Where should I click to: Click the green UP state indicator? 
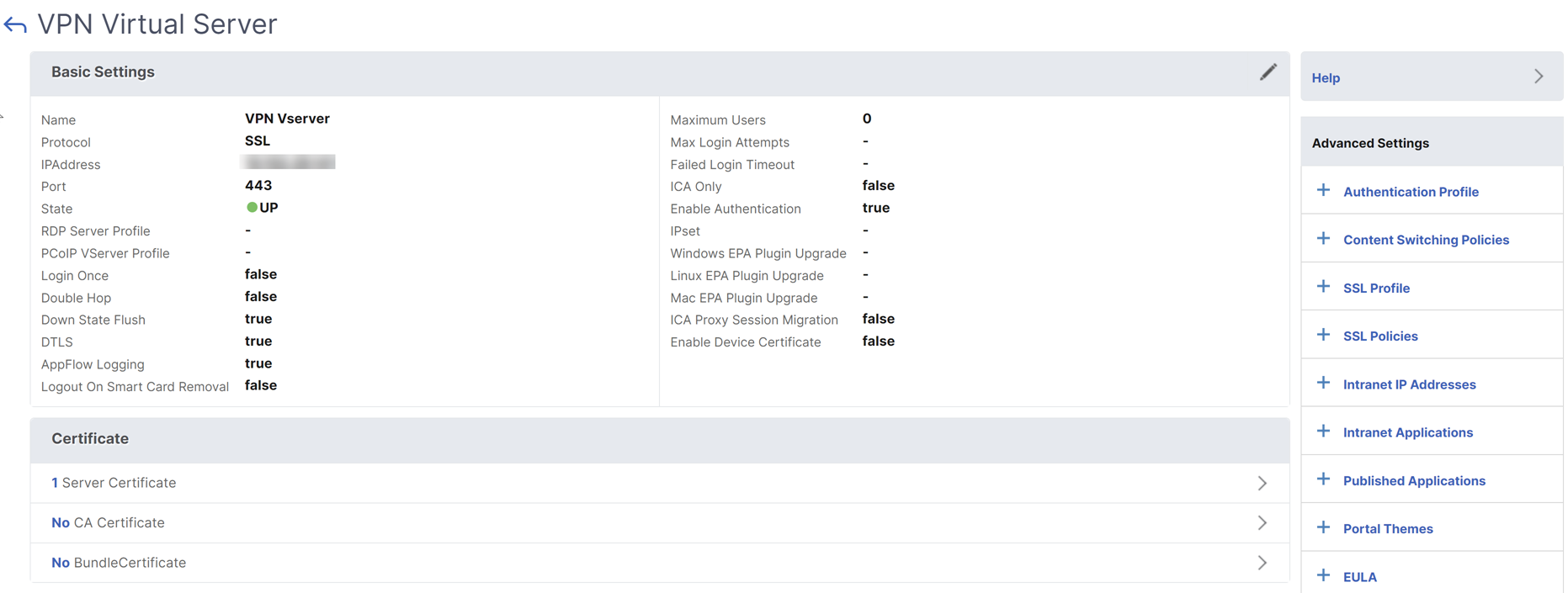[252, 208]
